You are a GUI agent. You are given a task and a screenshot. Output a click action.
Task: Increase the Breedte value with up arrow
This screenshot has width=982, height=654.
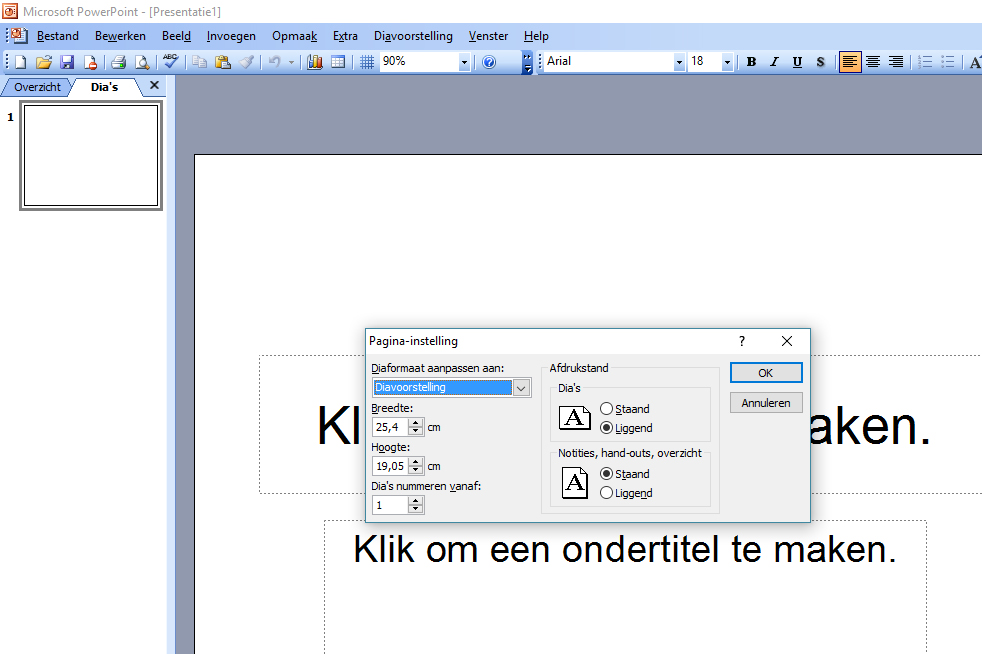click(x=416, y=423)
